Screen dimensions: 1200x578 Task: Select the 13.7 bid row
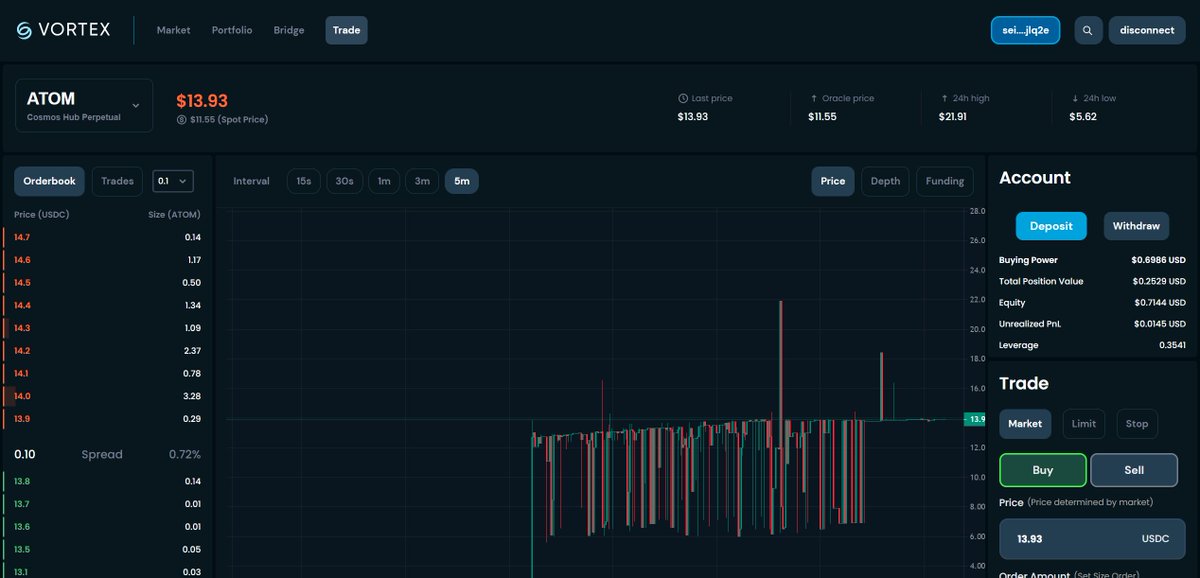click(x=107, y=504)
